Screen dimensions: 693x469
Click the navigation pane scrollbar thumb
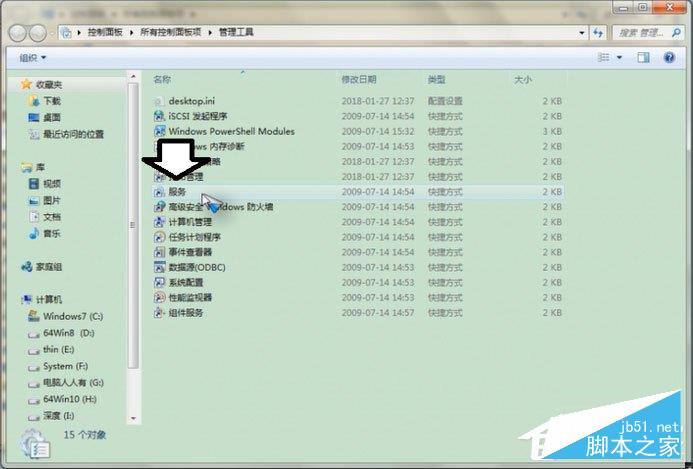(x=133, y=225)
